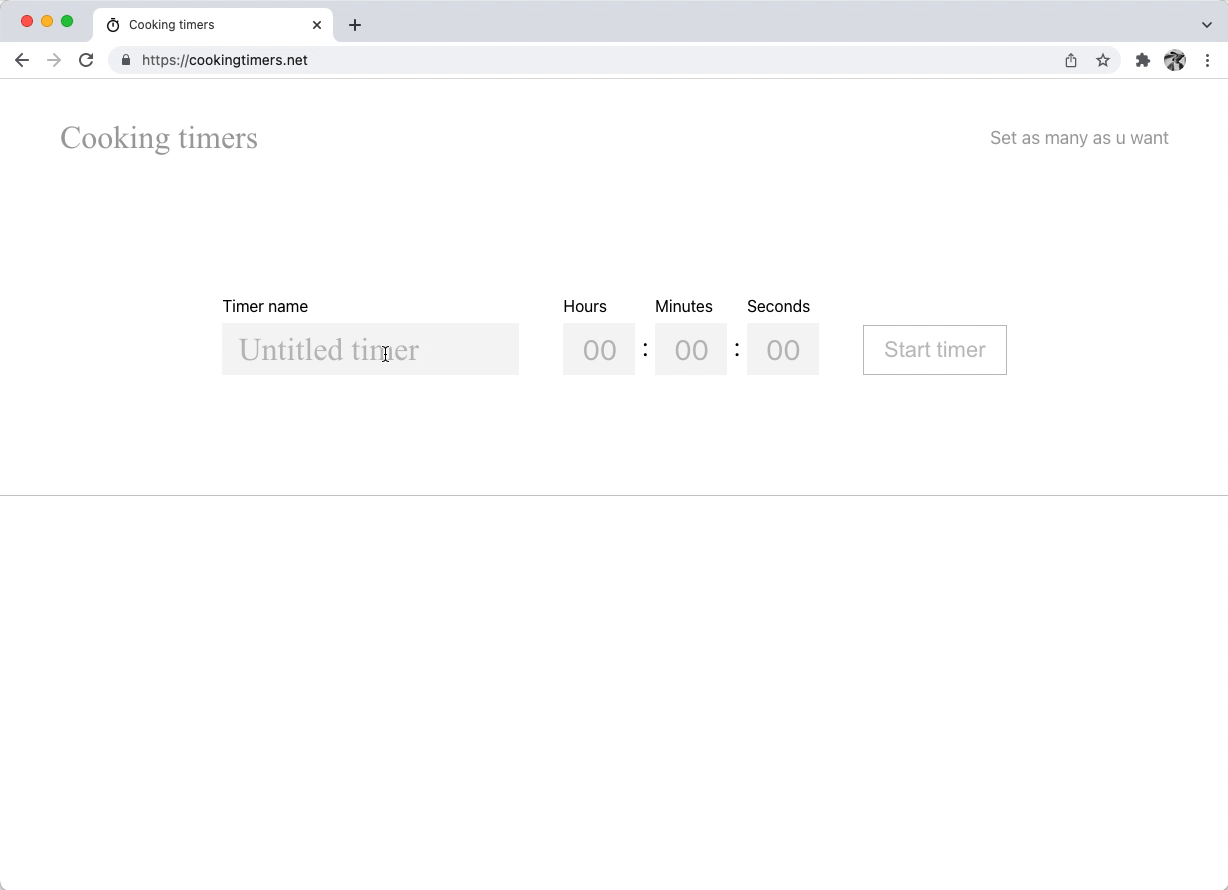The width and height of the screenshot is (1228, 890).
Task: Open the browser extensions puzzle icon
Action: click(x=1143, y=60)
